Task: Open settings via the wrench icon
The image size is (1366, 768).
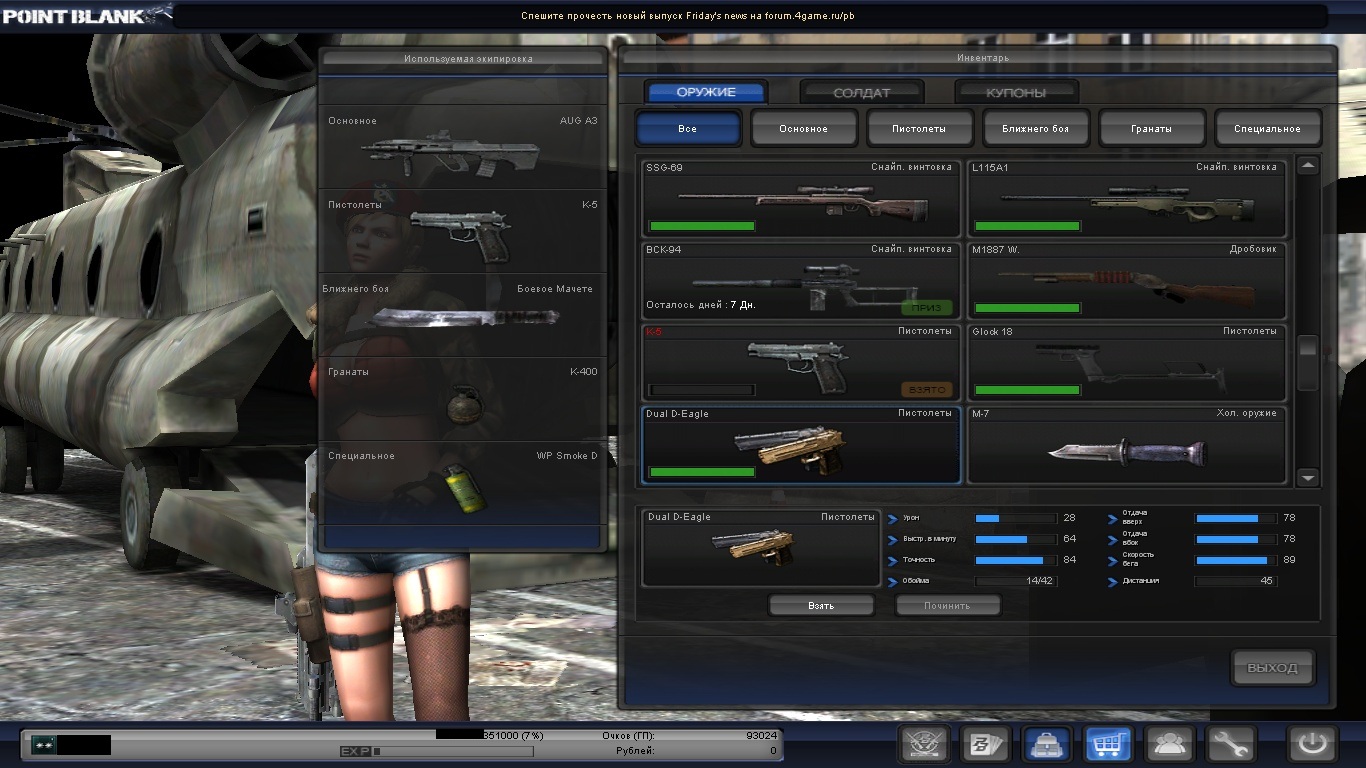Action: (x=1229, y=744)
